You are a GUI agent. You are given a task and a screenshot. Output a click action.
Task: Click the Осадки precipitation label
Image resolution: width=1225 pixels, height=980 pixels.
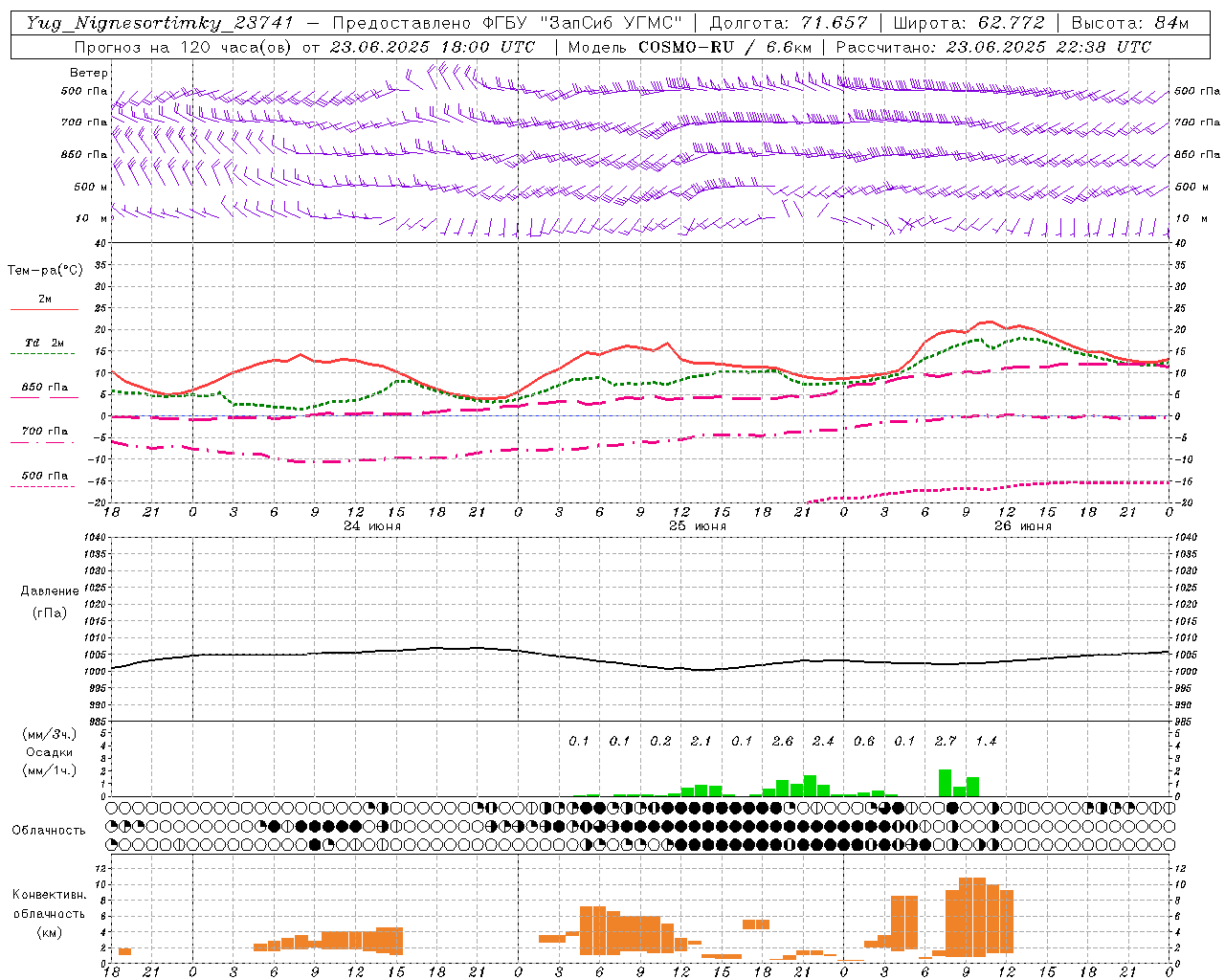pyautogui.click(x=50, y=752)
